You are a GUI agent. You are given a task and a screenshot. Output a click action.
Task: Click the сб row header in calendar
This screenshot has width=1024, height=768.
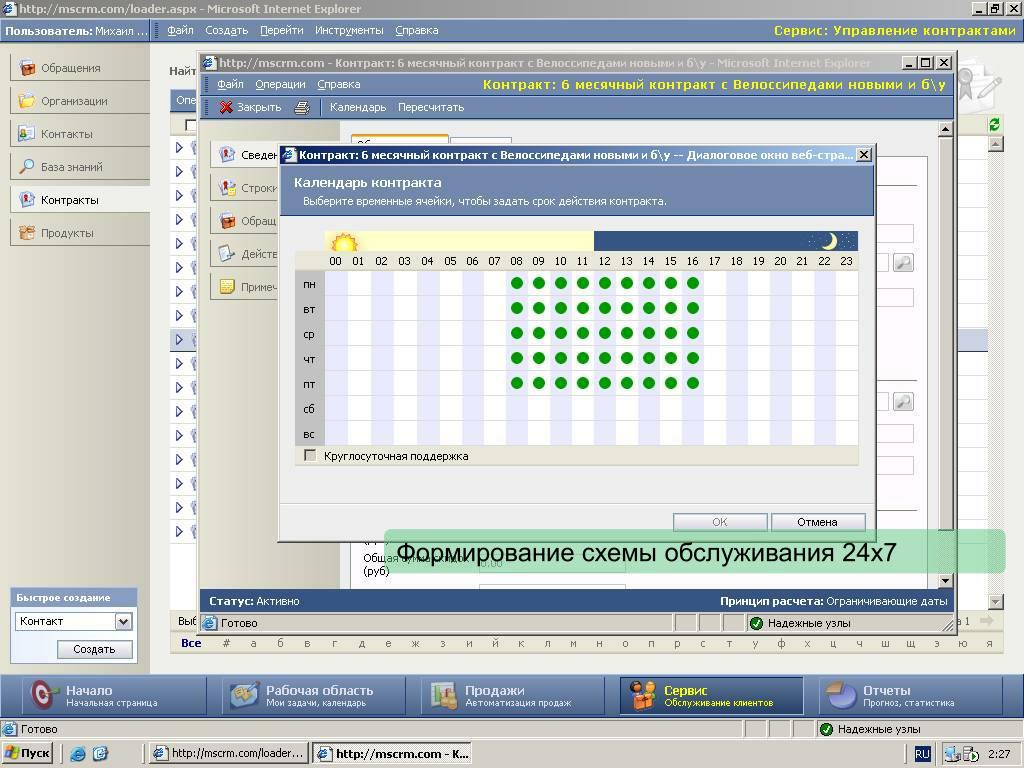(x=310, y=409)
